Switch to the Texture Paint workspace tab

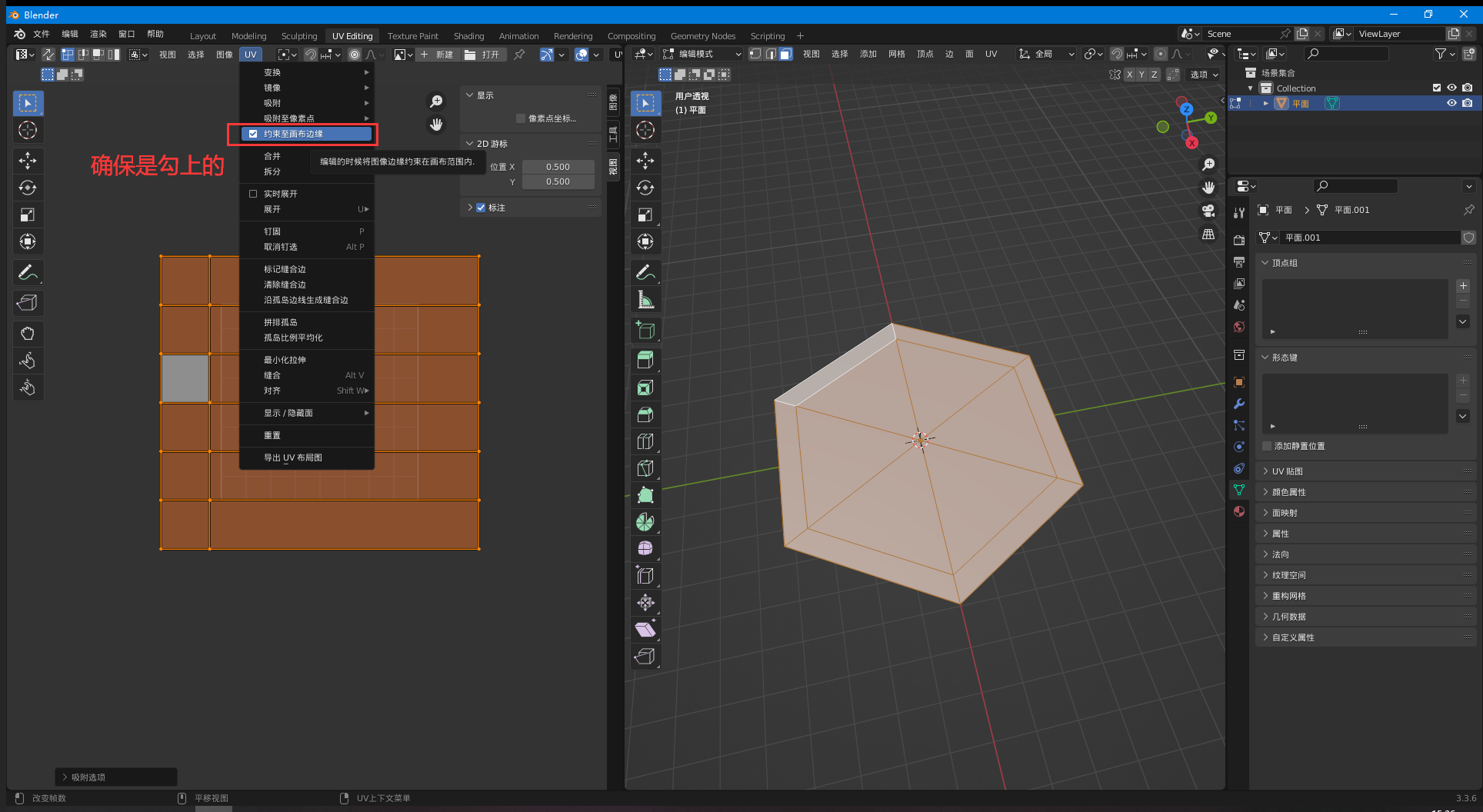pos(412,36)
